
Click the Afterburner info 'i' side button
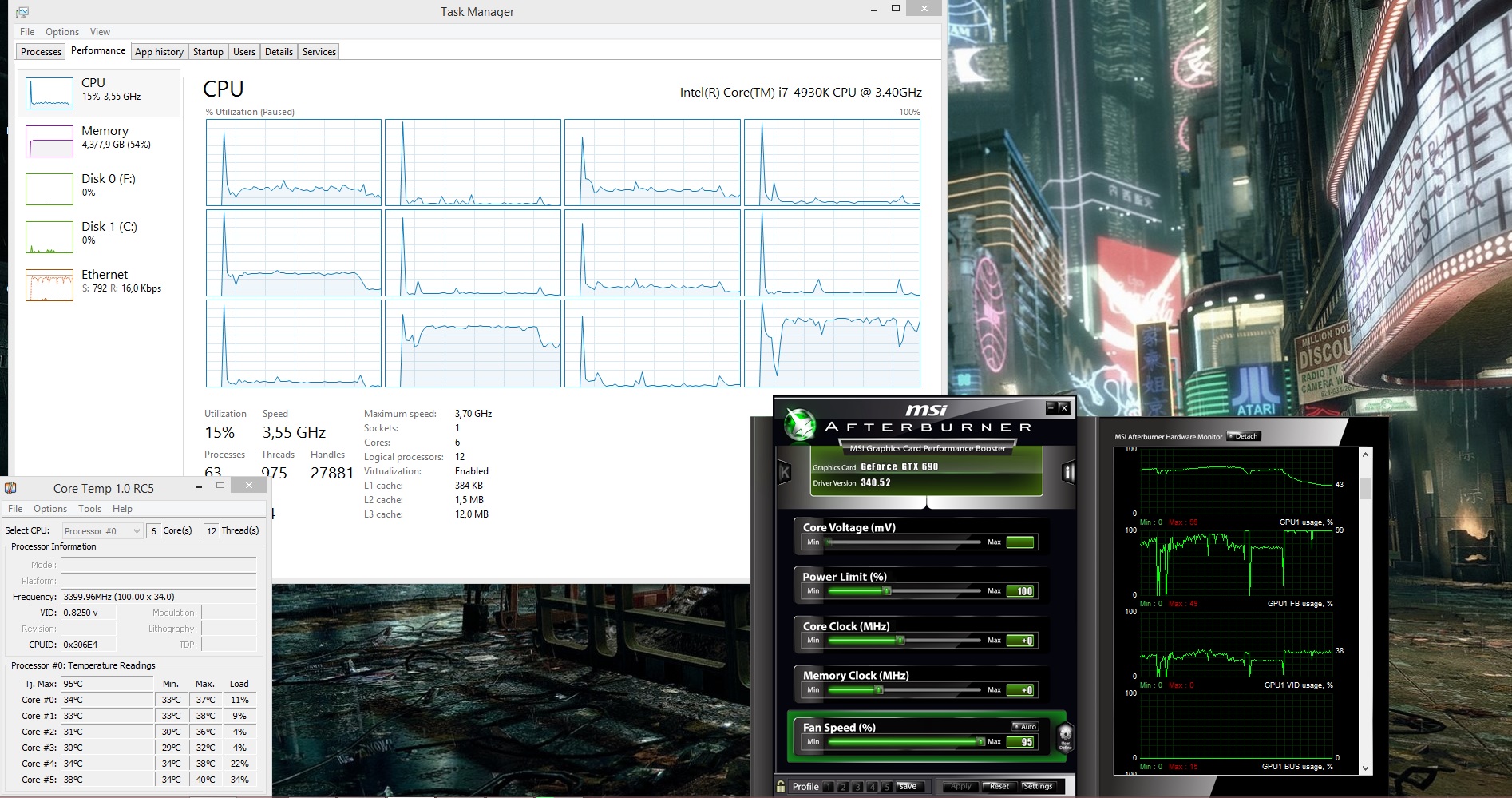pyautogui.click(x=1067, y=473)
